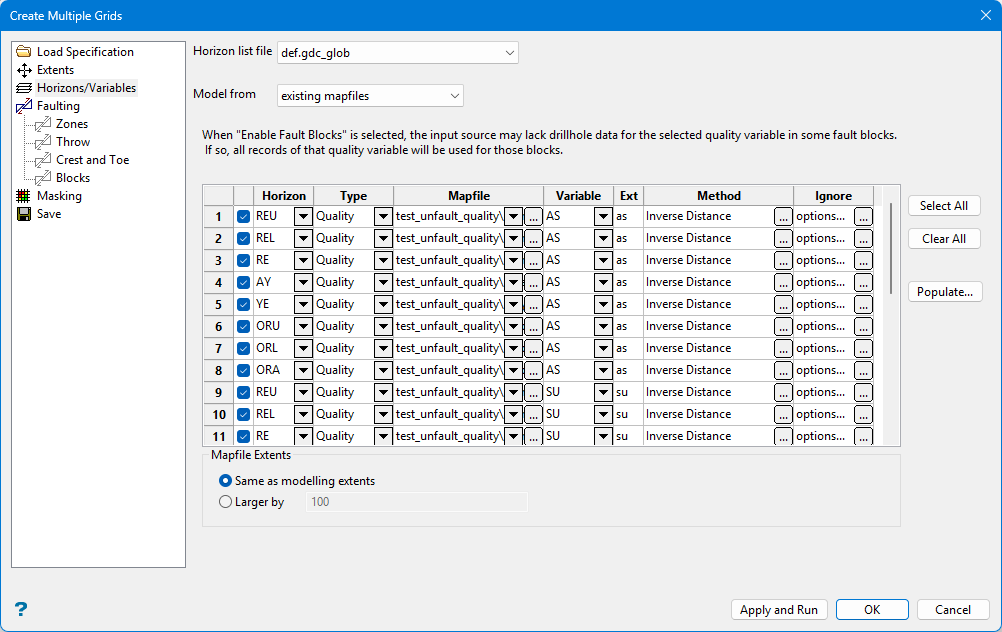
Task: Click the Masking grid icon
Action: (x=24, y=196)
